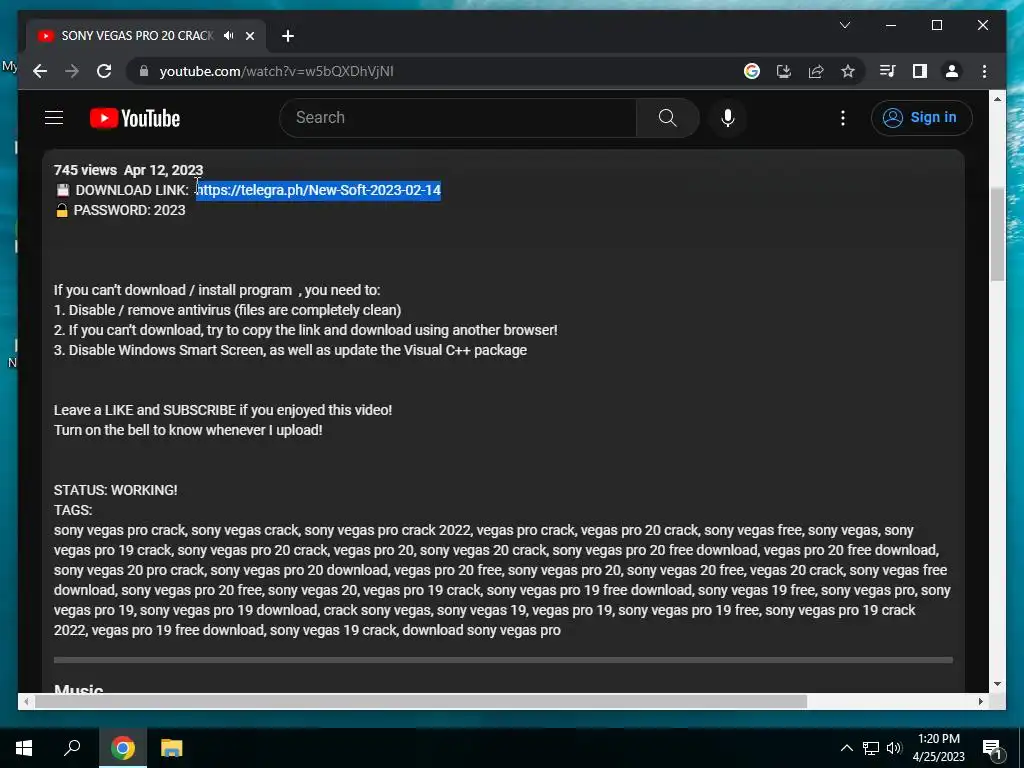Click 'Disable / remove antivirus' line

[x=227, y=310]
